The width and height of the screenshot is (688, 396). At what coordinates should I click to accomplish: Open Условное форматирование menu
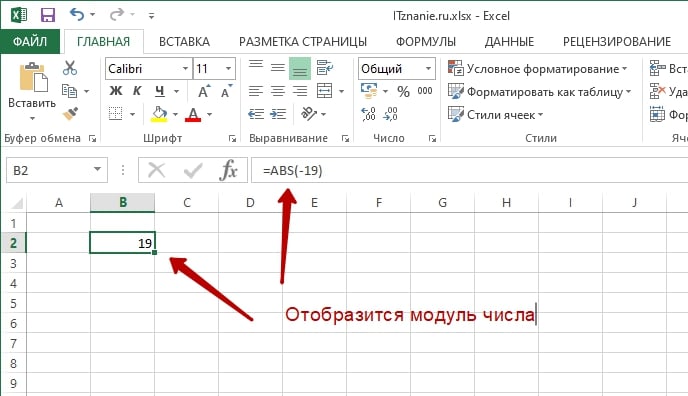(x=538, y=69)
